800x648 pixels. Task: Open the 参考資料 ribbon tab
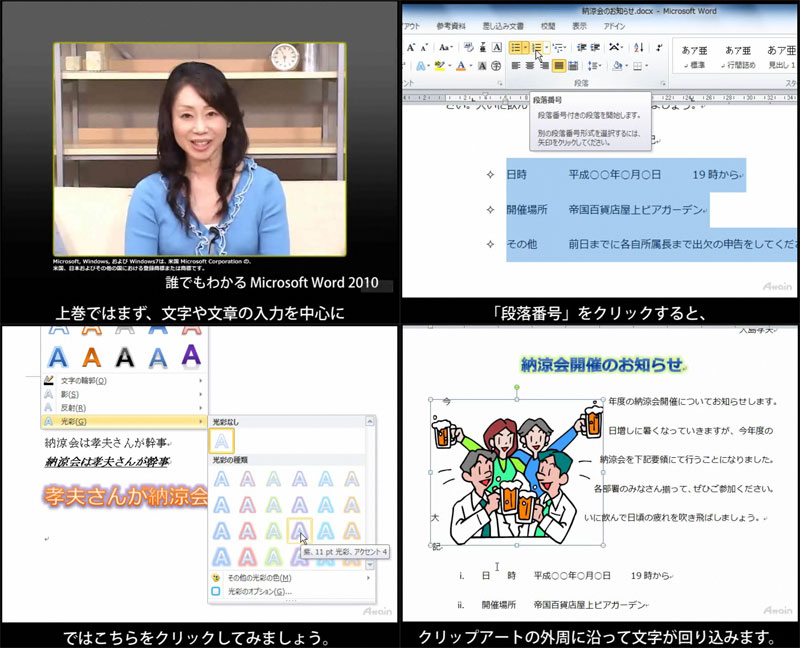click(x=451, y=26)
